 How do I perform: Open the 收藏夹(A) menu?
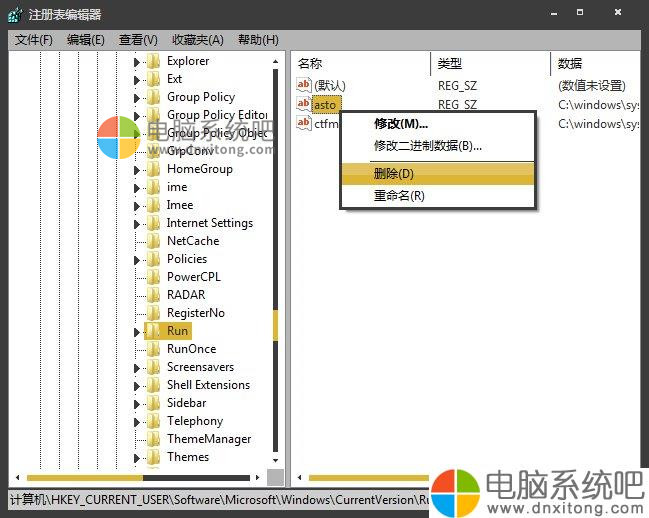[x=198, y=40]
